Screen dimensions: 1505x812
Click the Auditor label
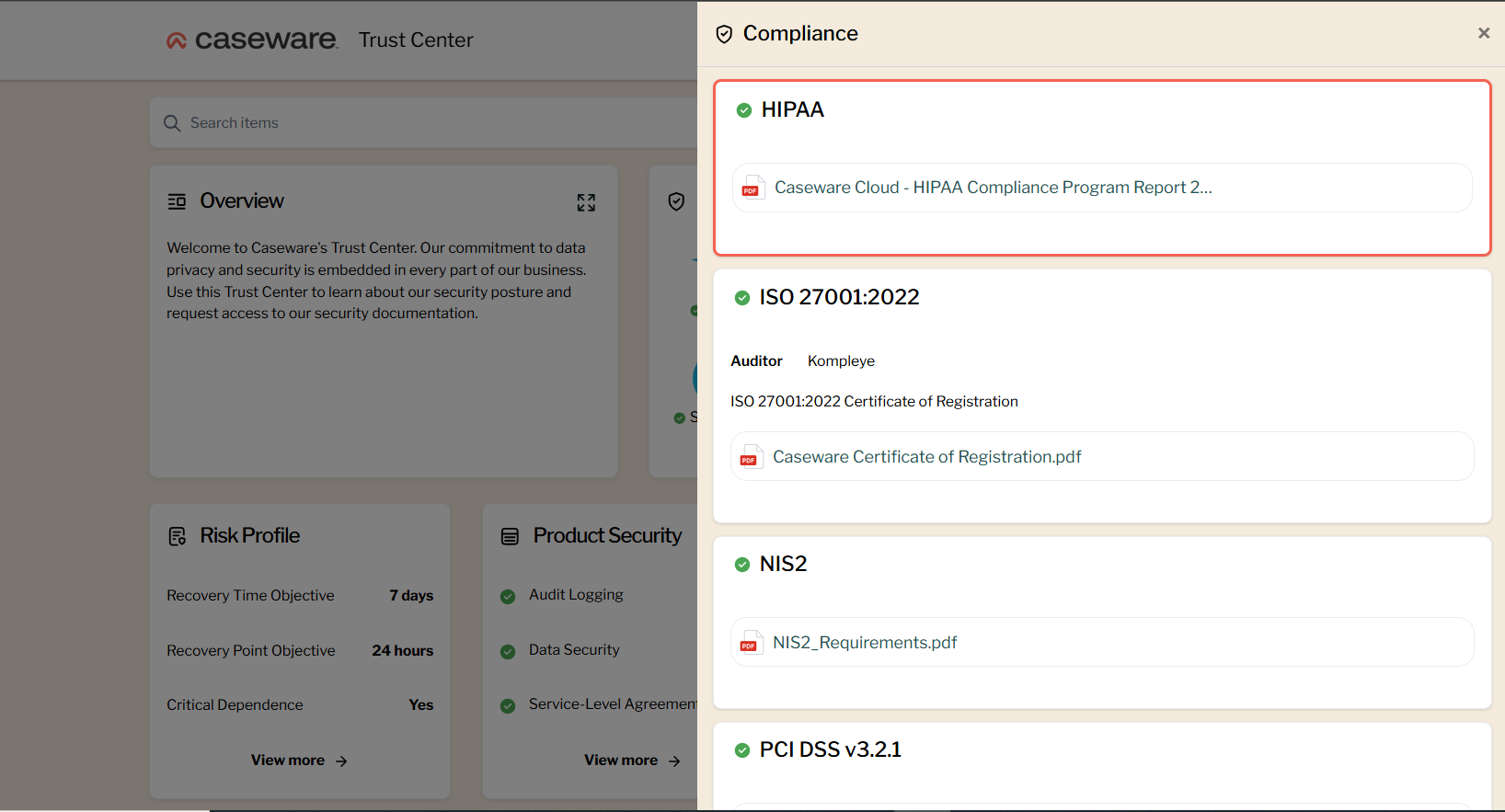click(x=756, y=361)
